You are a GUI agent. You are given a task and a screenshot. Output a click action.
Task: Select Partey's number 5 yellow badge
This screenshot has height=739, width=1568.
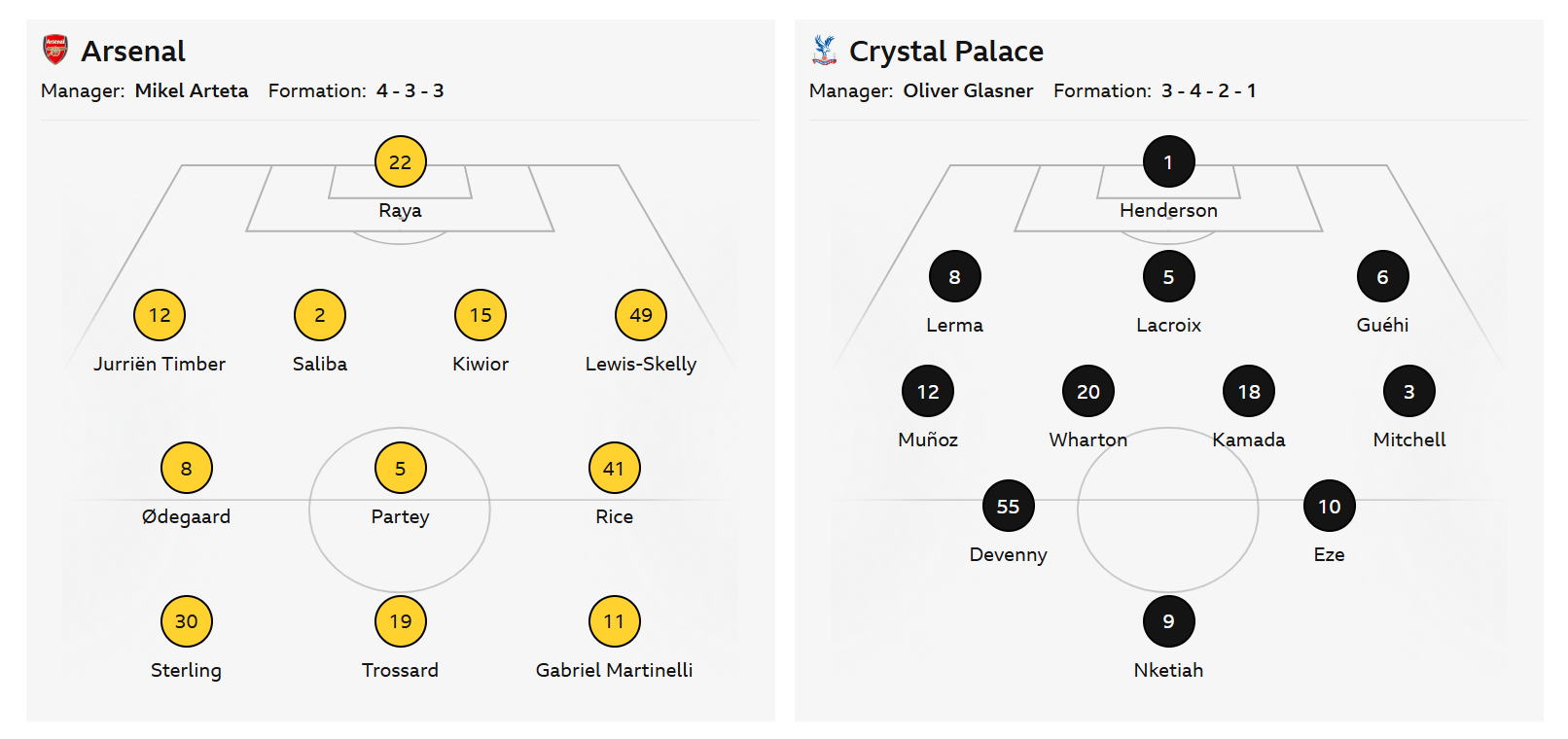400,469
